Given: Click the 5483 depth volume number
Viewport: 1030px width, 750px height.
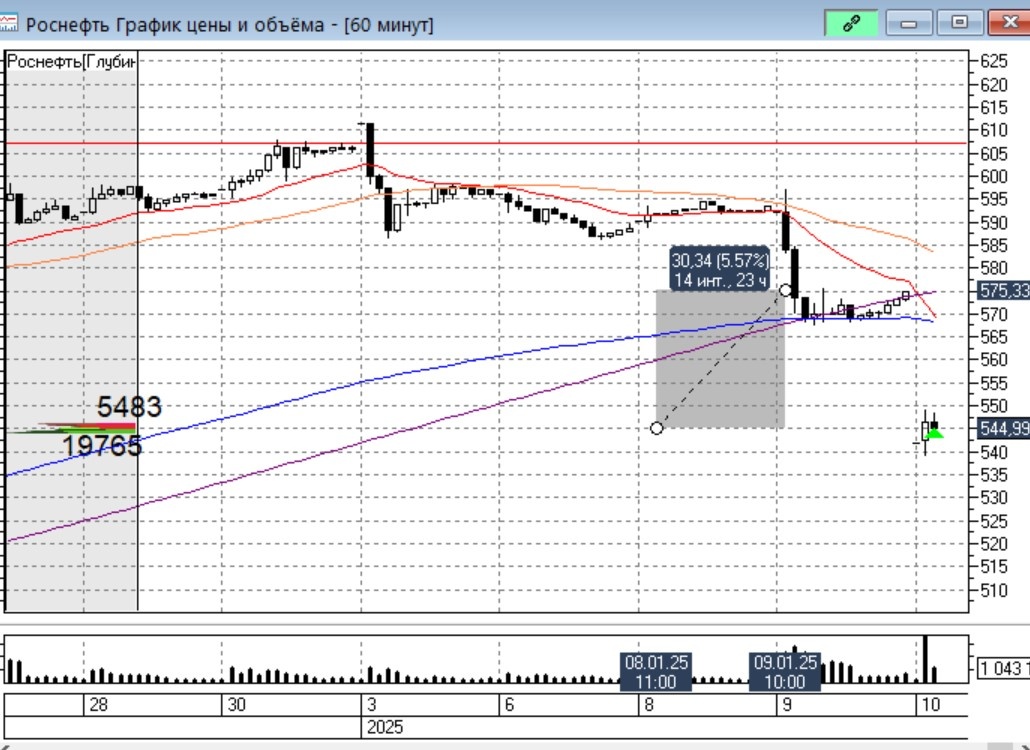Looking at the screenshot, I should (129, 407).
